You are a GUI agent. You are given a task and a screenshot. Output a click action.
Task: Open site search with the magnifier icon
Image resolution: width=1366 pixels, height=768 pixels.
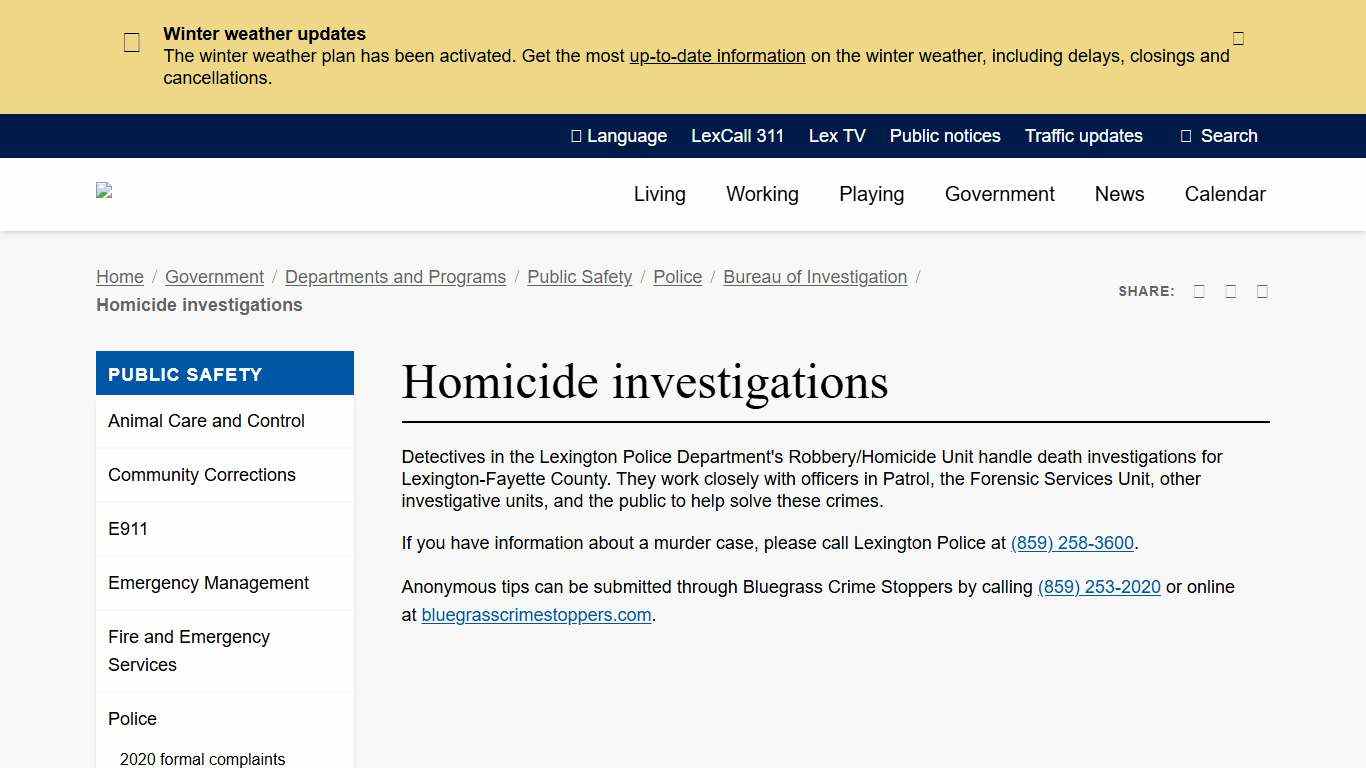(1186, 135)
